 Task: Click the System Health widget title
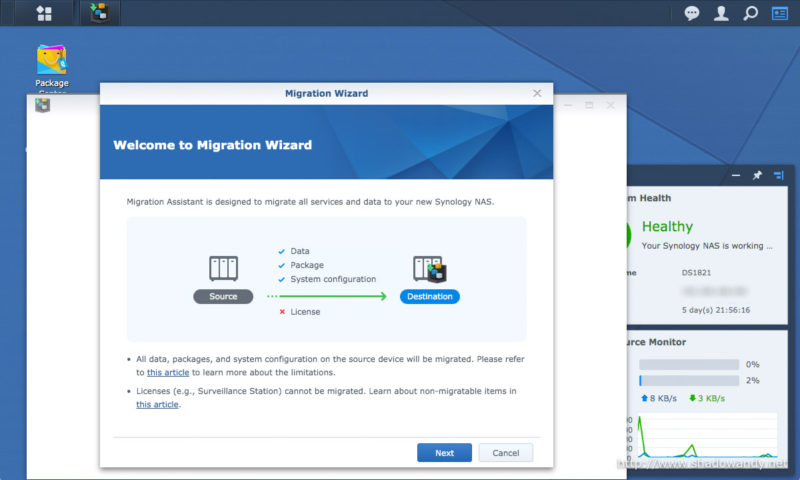pyautogui.click(x=649, y=198)
